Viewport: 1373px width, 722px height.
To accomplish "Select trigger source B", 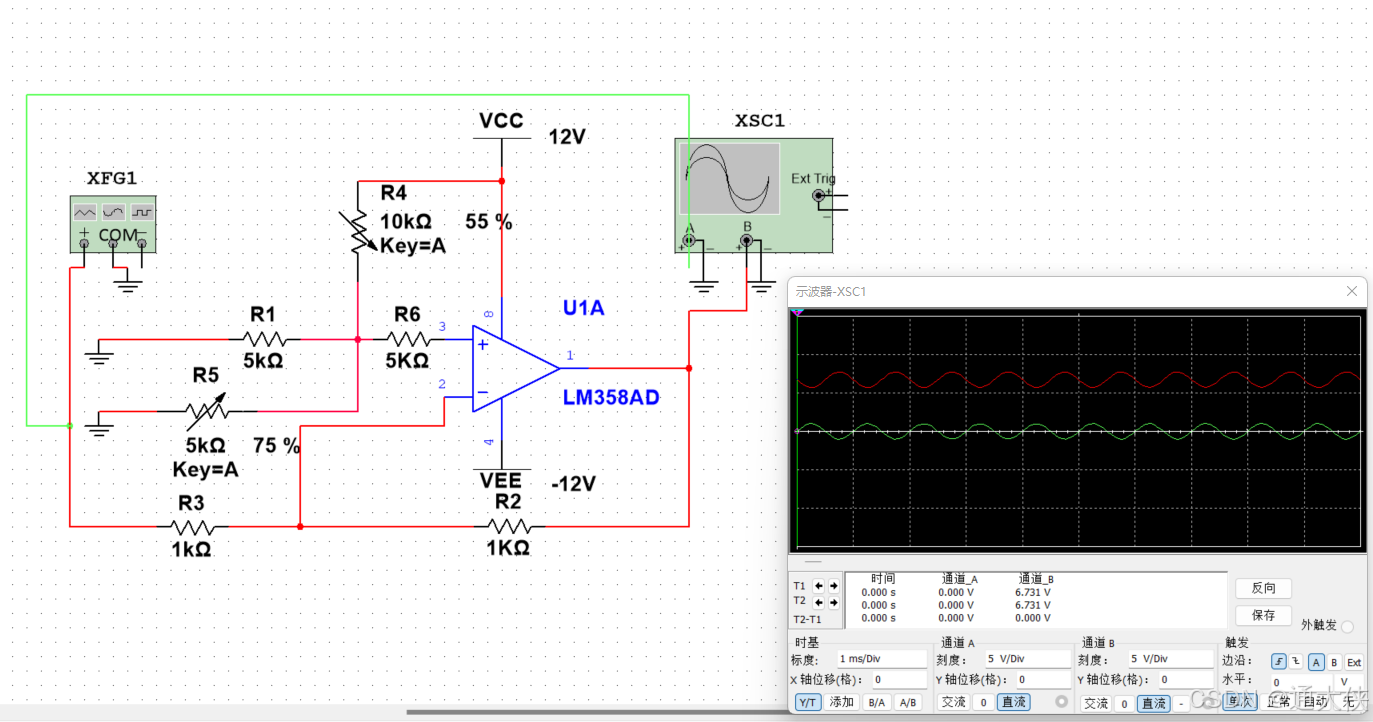I will click(1334, 662).
